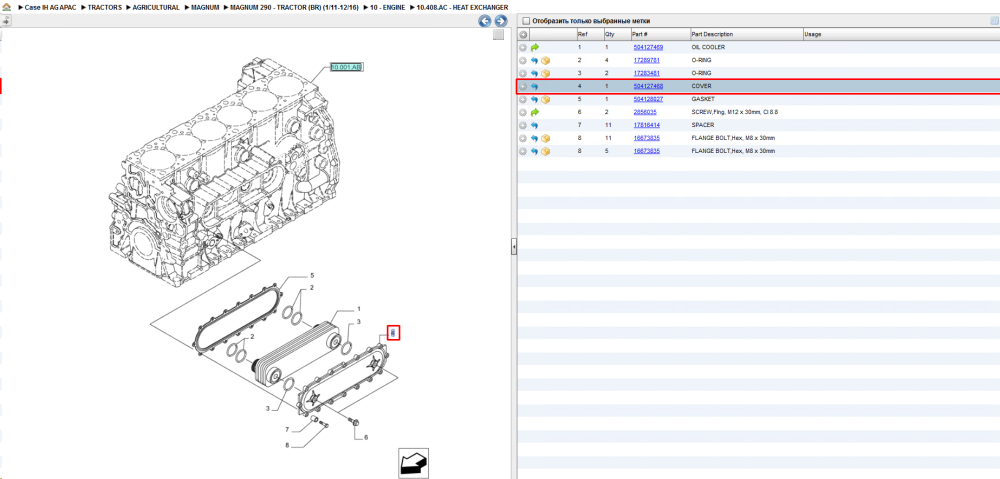Click the panel icon at far right top

point(994,21)
